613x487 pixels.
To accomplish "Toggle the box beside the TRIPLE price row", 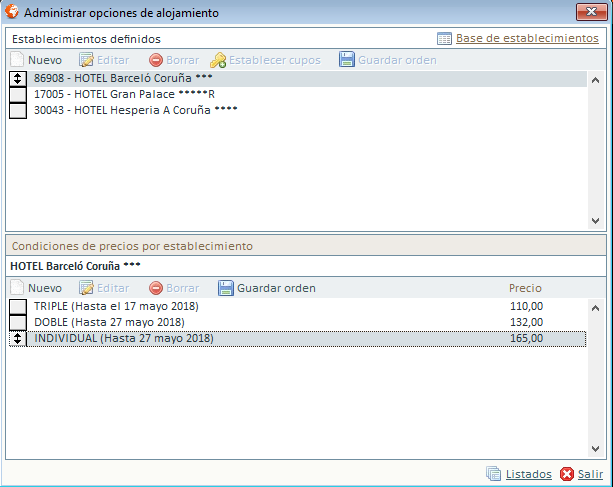I will click(x=17, y=306).
